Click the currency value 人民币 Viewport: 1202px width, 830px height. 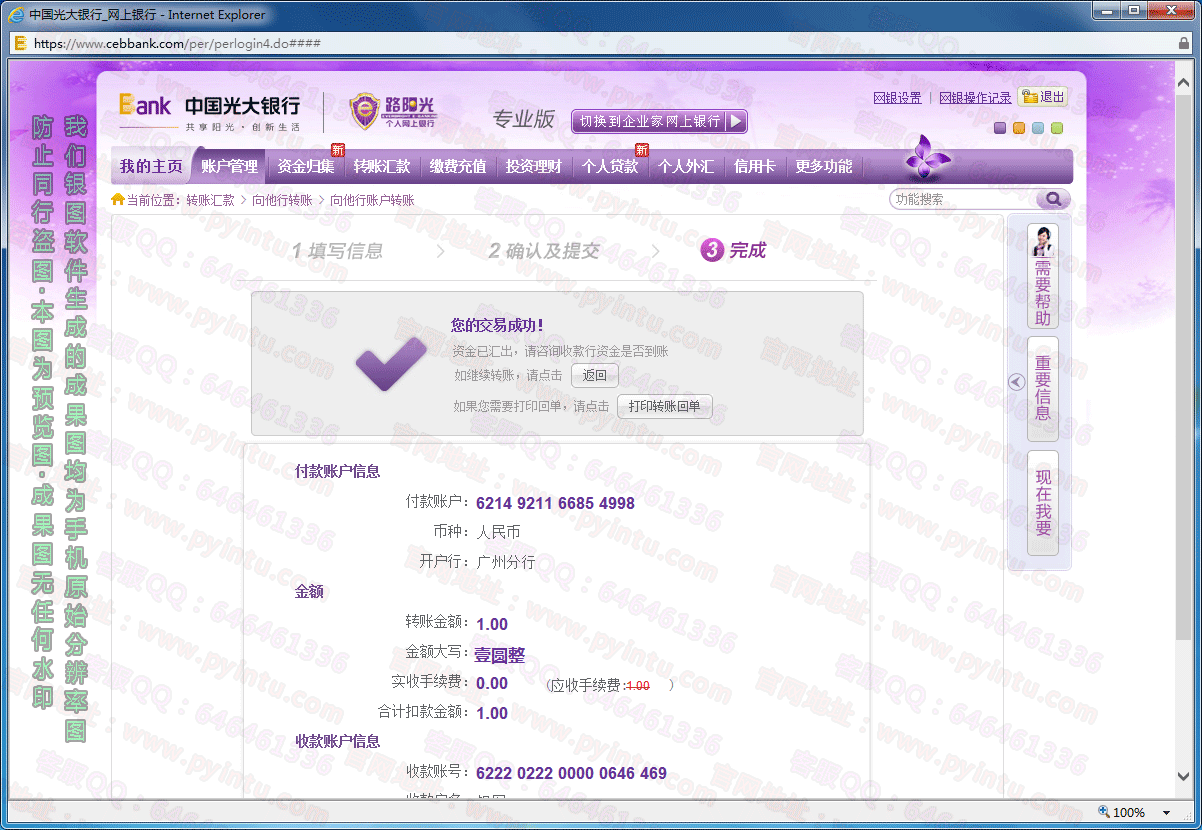pos(498,532)
